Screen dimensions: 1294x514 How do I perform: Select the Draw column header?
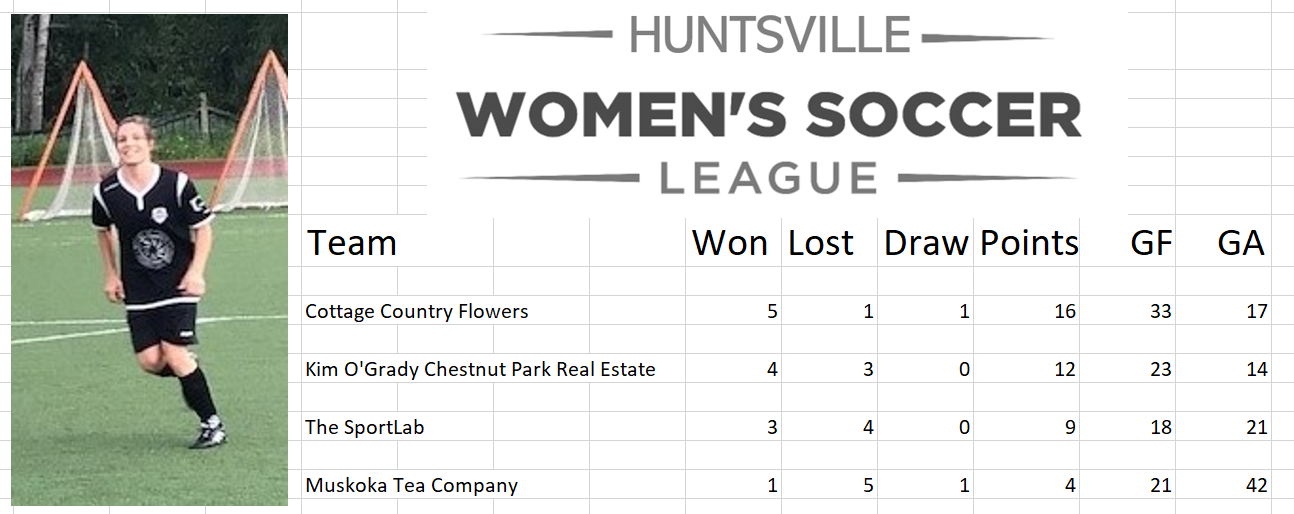click(926, 243)
